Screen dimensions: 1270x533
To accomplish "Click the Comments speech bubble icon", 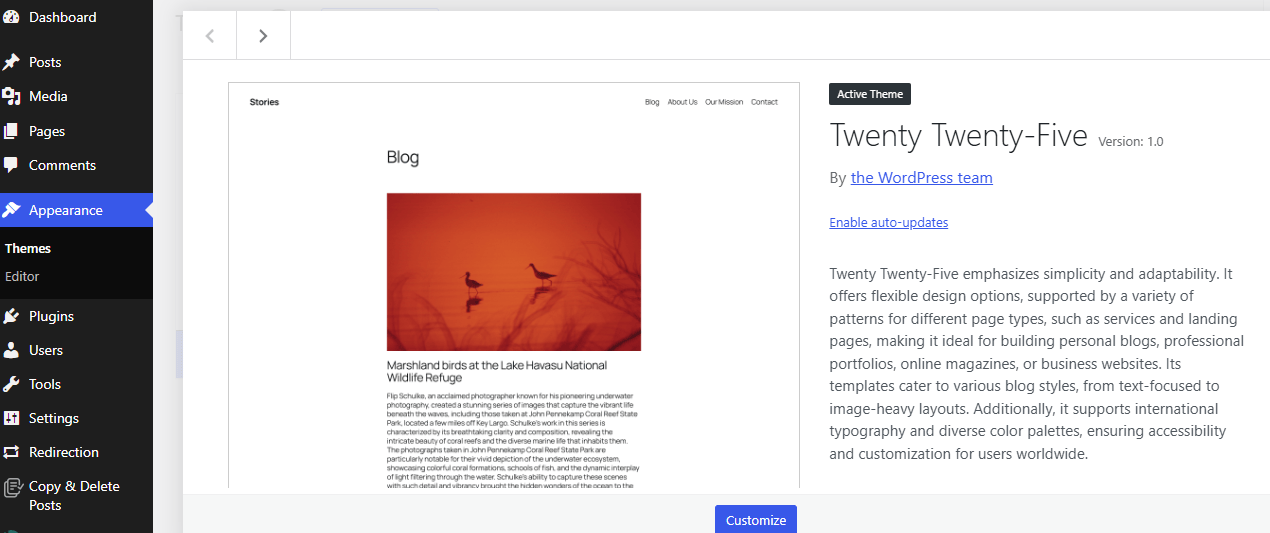I will point(11,165).
